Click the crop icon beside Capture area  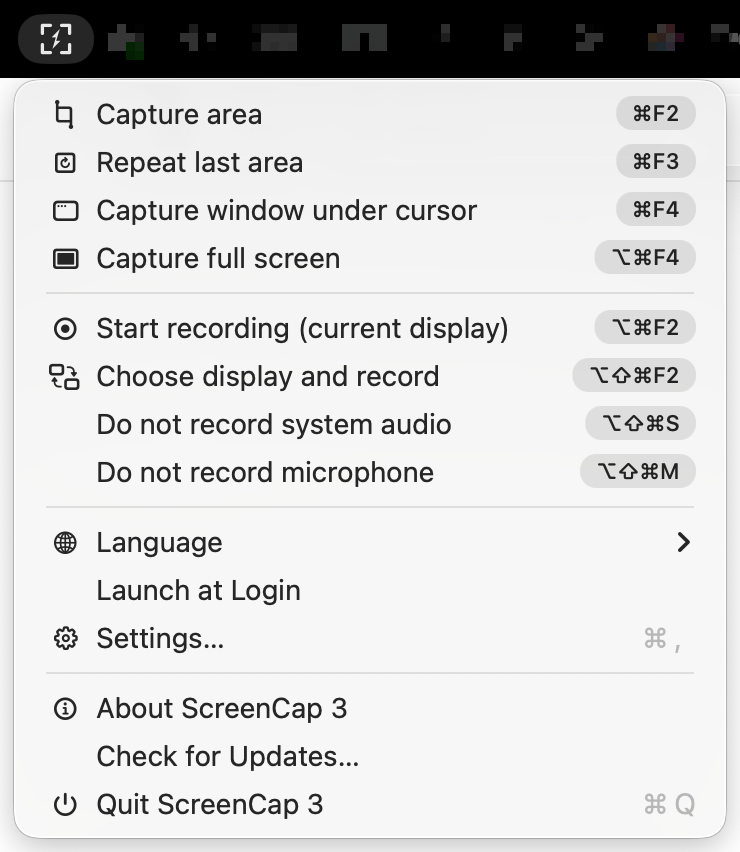(65, 115)
